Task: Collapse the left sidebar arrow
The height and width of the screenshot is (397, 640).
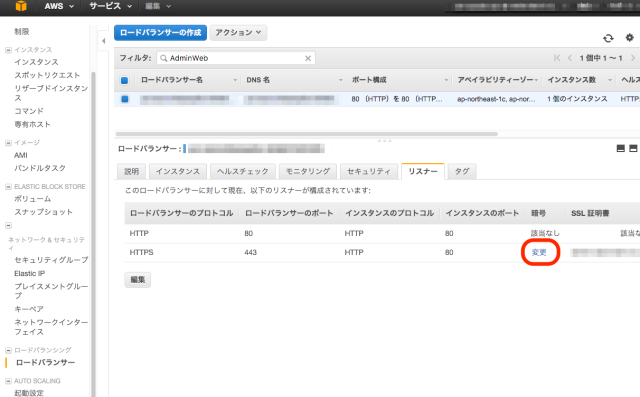Action: (x=104, y=41)
